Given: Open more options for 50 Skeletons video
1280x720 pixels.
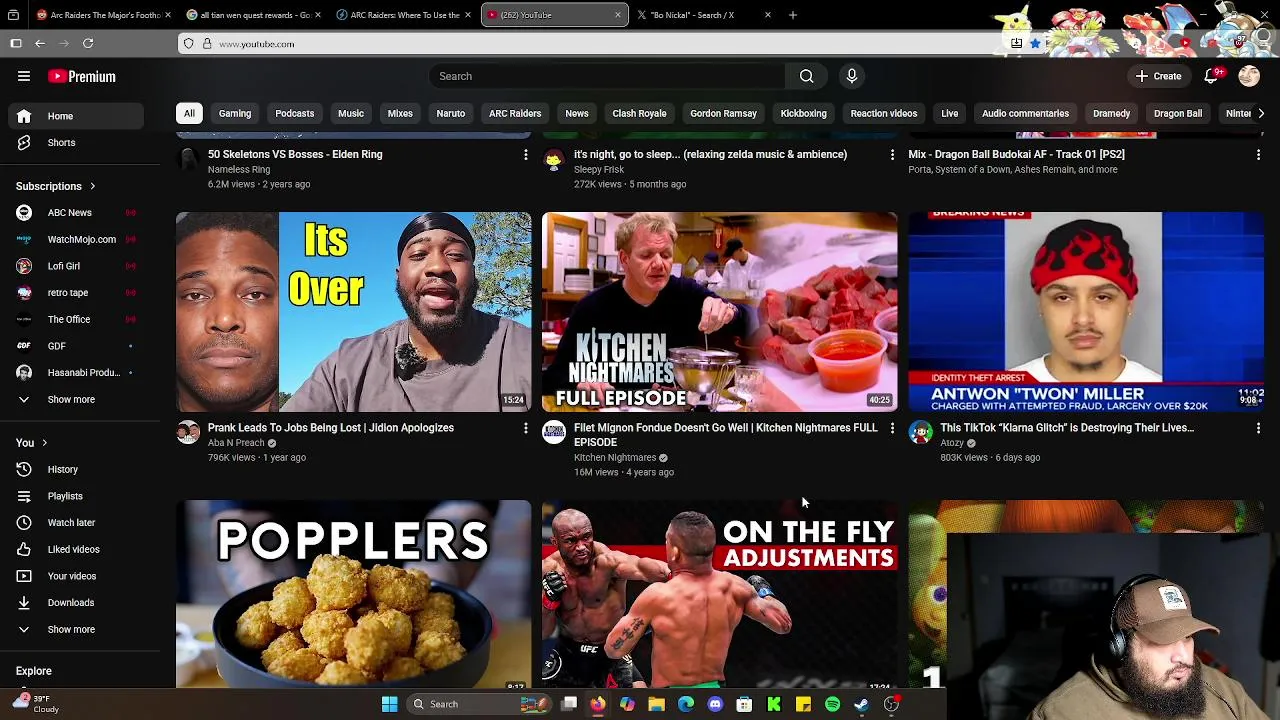Looking at the screenshot, I should pos(525,155).
